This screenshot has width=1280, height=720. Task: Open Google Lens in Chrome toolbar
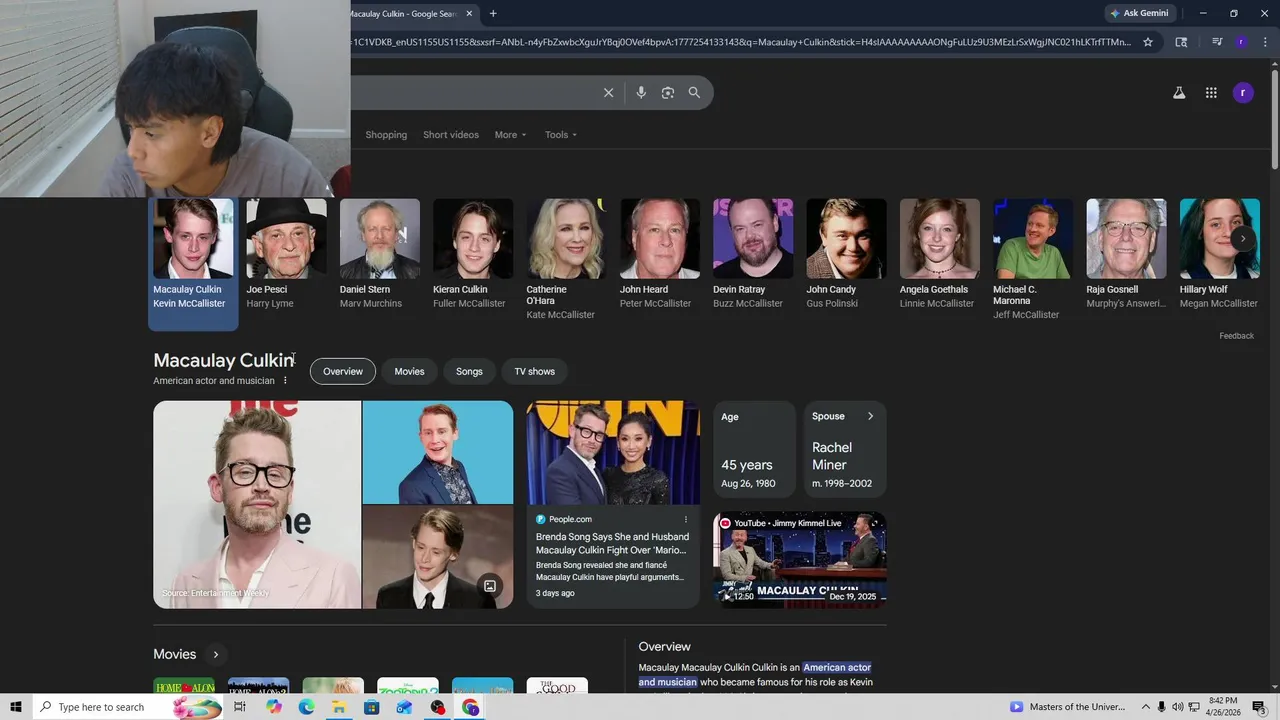pyautogui.click(x=1181, y=42)
